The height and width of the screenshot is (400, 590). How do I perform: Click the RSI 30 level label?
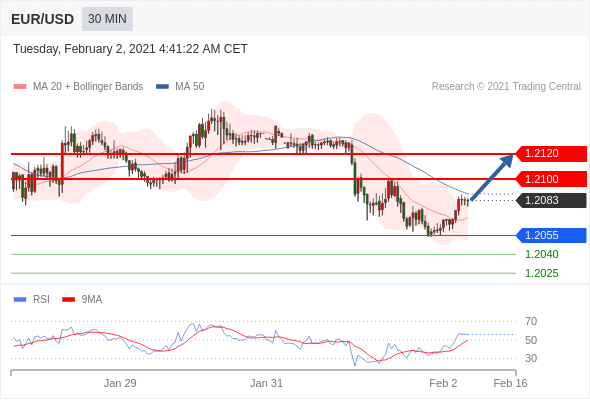(x=531, y=358)
